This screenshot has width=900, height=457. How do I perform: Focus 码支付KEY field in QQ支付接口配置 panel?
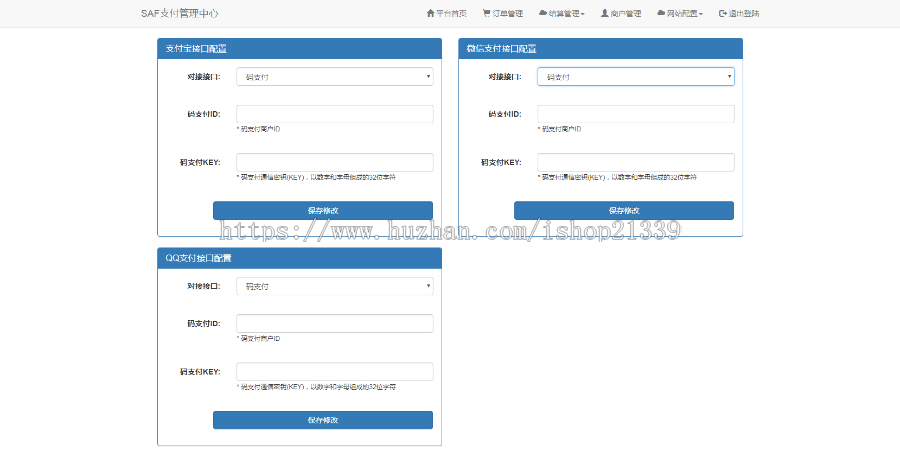click(x=335, y=371)
